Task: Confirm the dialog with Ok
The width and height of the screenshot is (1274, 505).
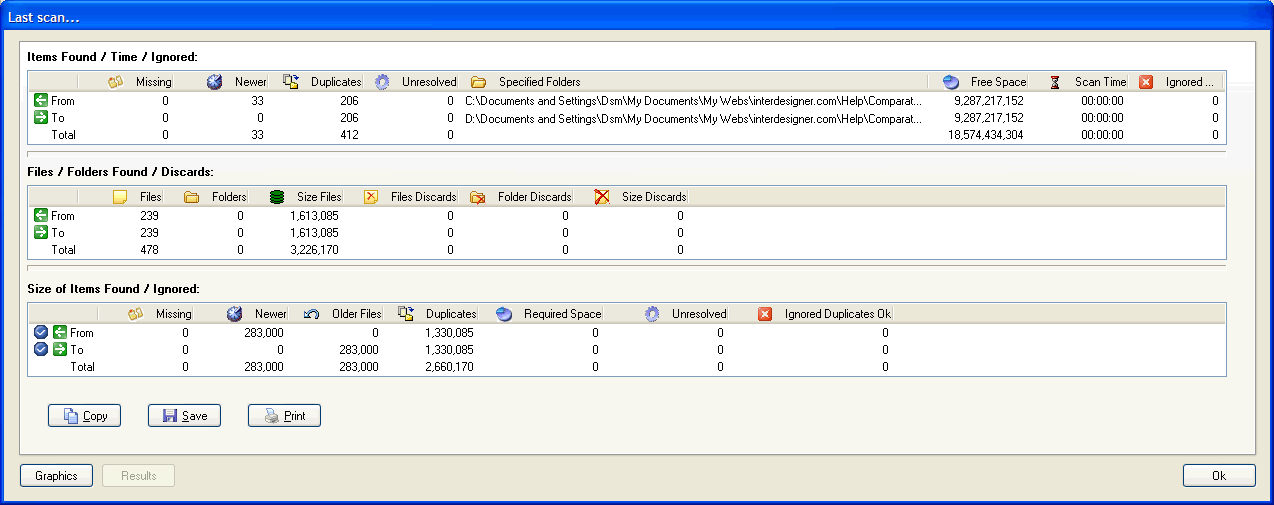Action: click(x=1218, y=476)
